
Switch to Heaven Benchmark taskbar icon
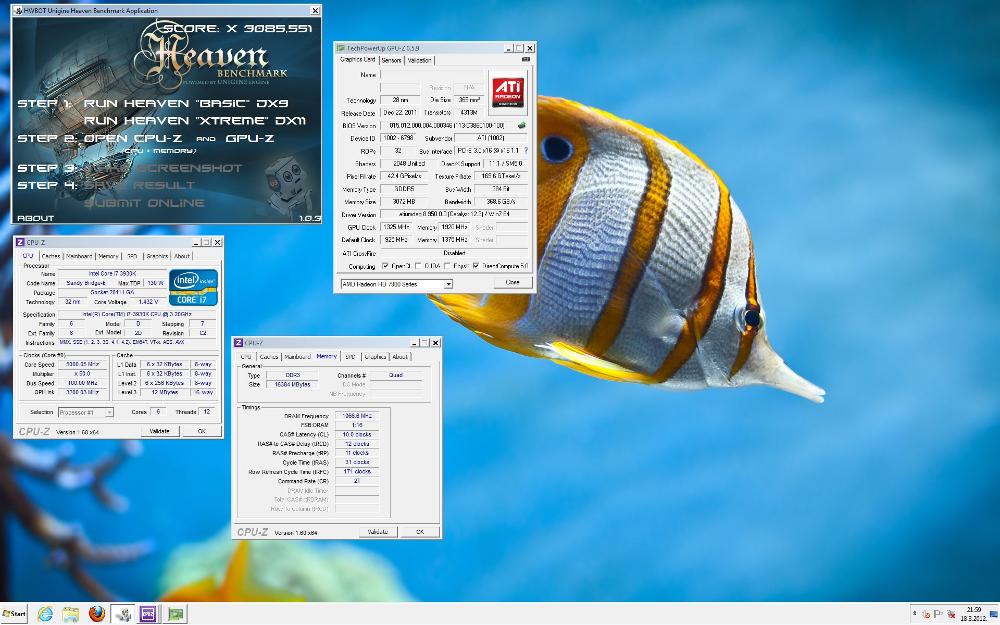123,614
